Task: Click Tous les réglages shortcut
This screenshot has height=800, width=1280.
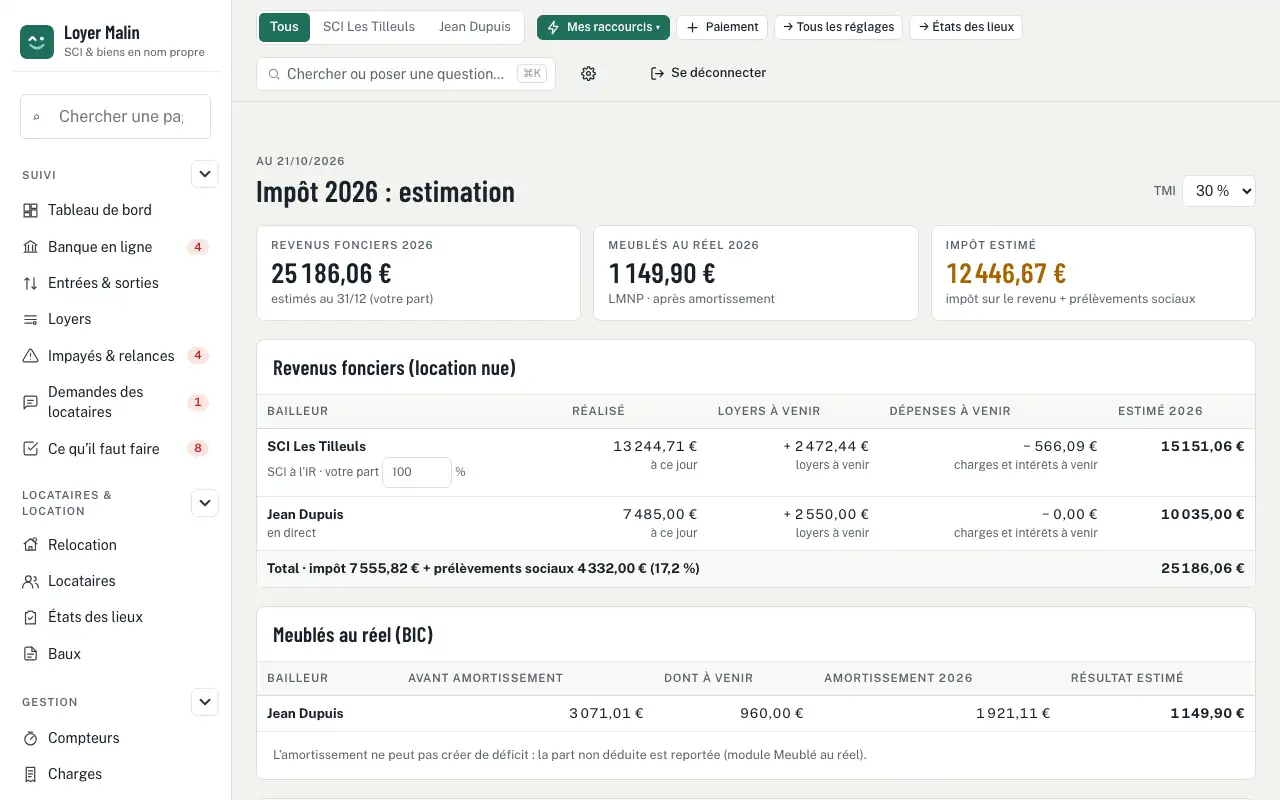Action: pos(838,27)
